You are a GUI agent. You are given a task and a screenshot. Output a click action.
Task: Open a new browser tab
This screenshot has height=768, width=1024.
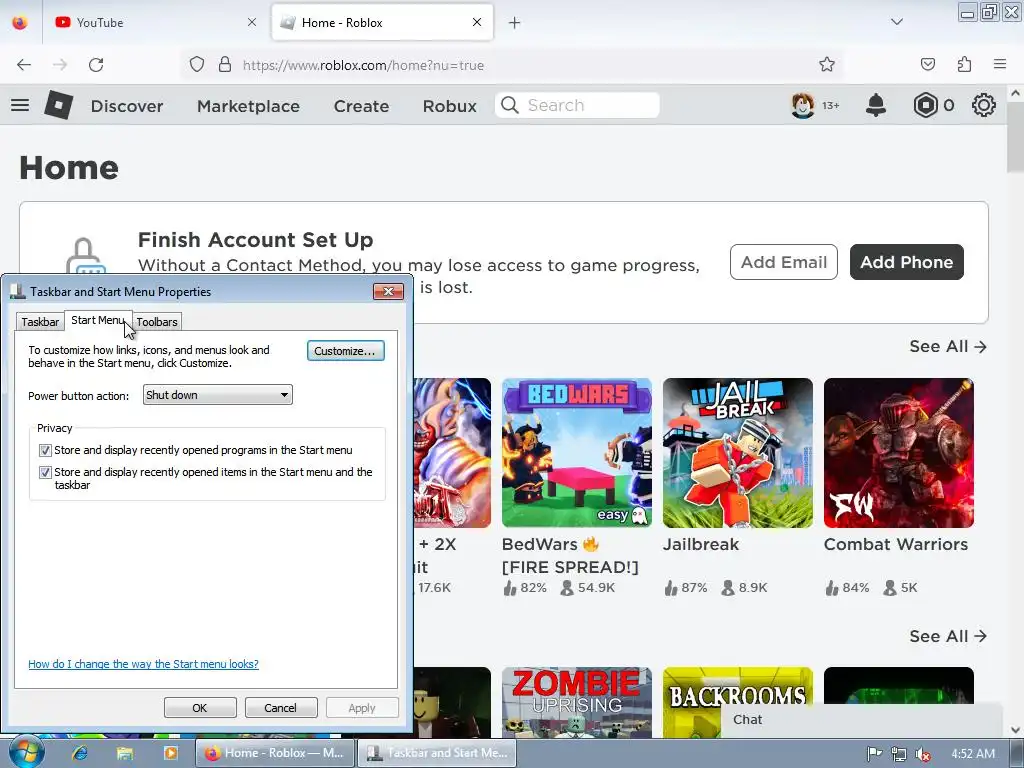(515, 23)
